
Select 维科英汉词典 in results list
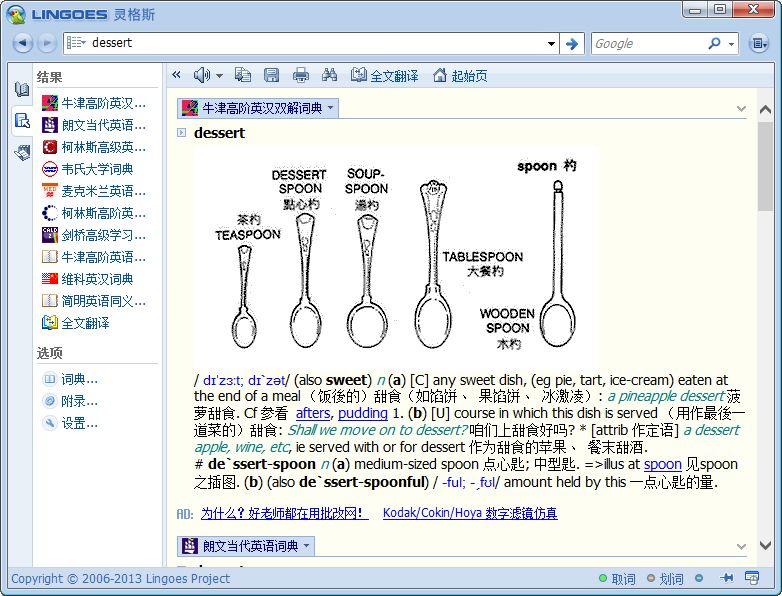click(x=88, y=279)
